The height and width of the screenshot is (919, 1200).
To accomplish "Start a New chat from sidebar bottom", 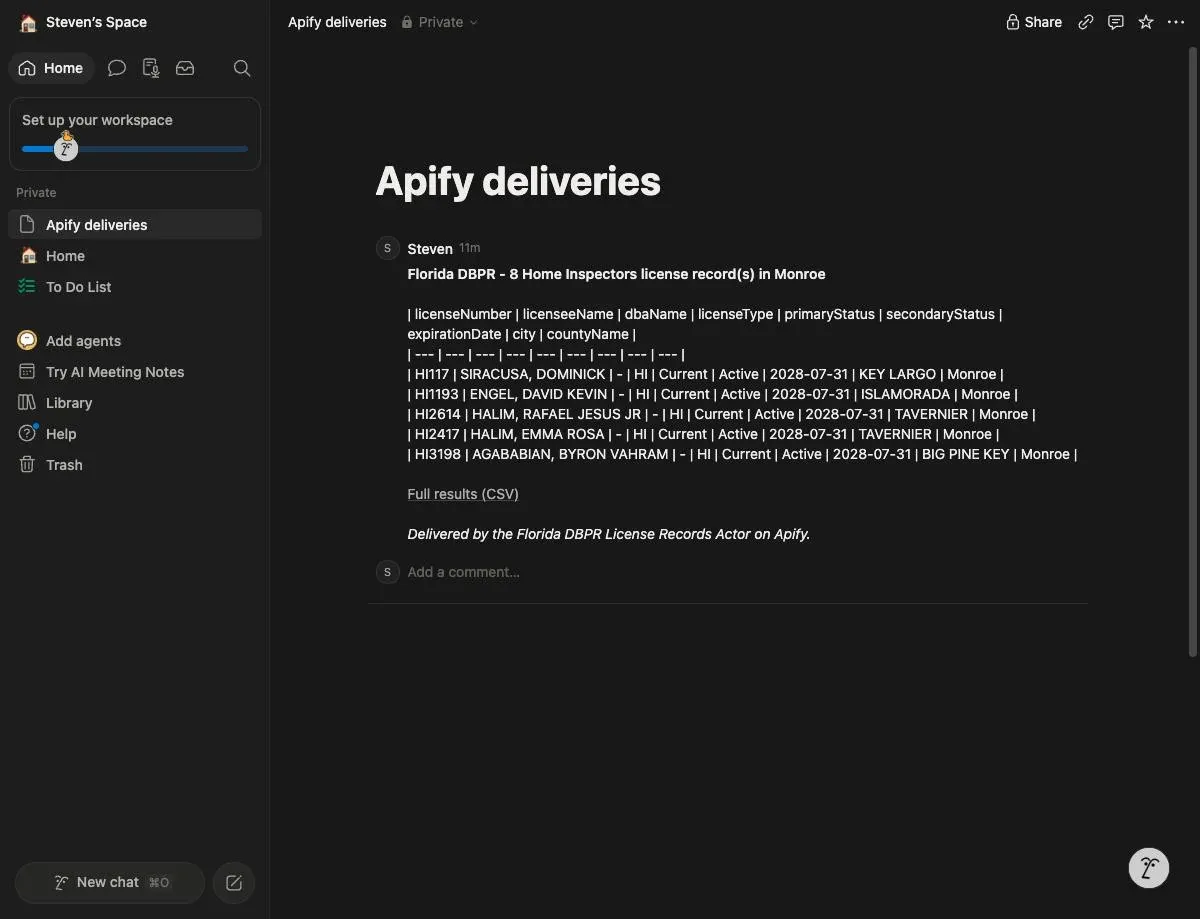I will point(110,882).
